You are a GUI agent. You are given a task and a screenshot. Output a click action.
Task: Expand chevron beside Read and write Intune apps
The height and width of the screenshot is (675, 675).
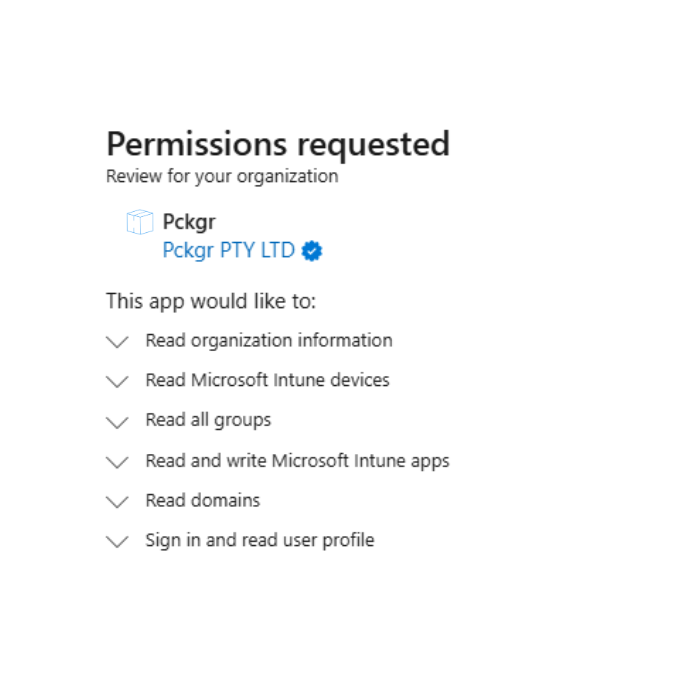pyautogui.click(x=117, y=462)
